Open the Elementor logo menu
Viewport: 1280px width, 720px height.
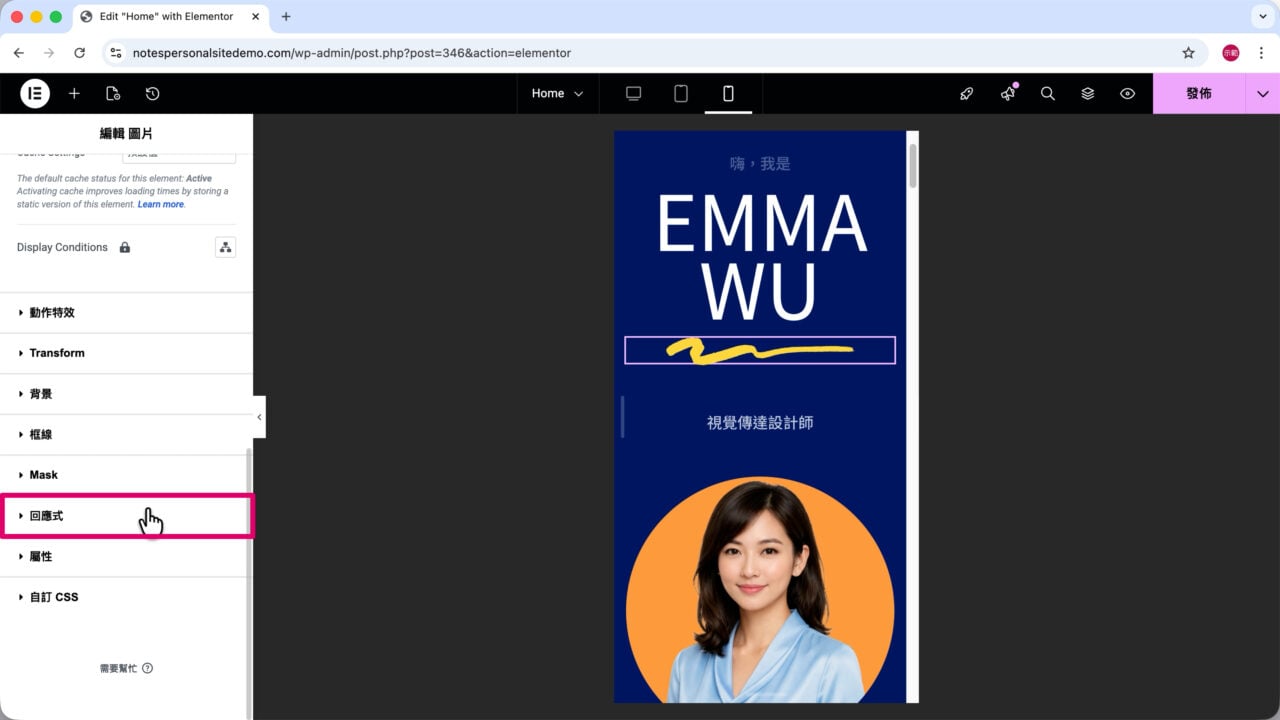[35, 93]
